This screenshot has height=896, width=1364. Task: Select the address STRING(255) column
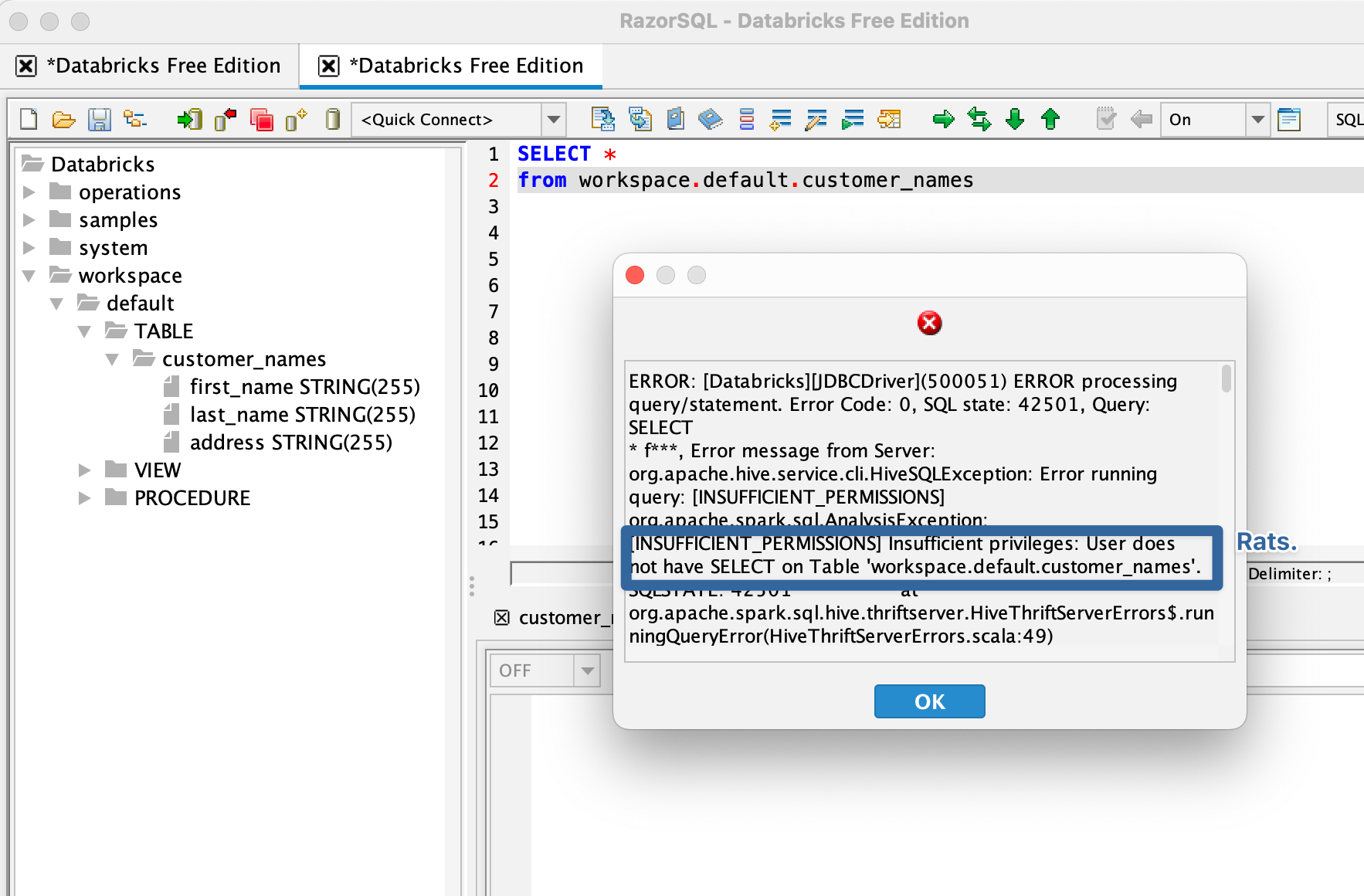[x=291, y=442]
